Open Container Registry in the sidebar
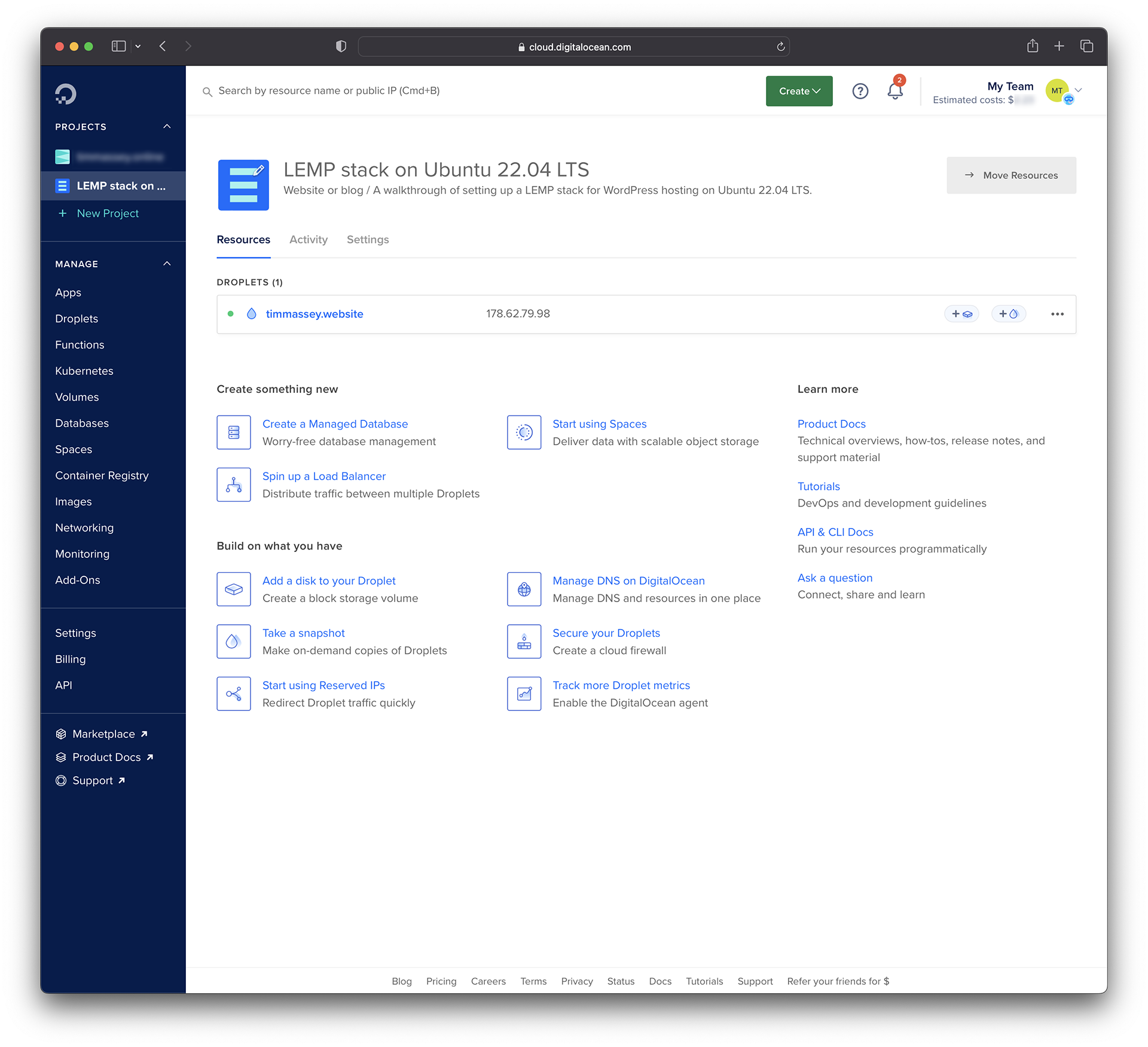Screen dimensions: 1148x1047 (x=102, y=475)
